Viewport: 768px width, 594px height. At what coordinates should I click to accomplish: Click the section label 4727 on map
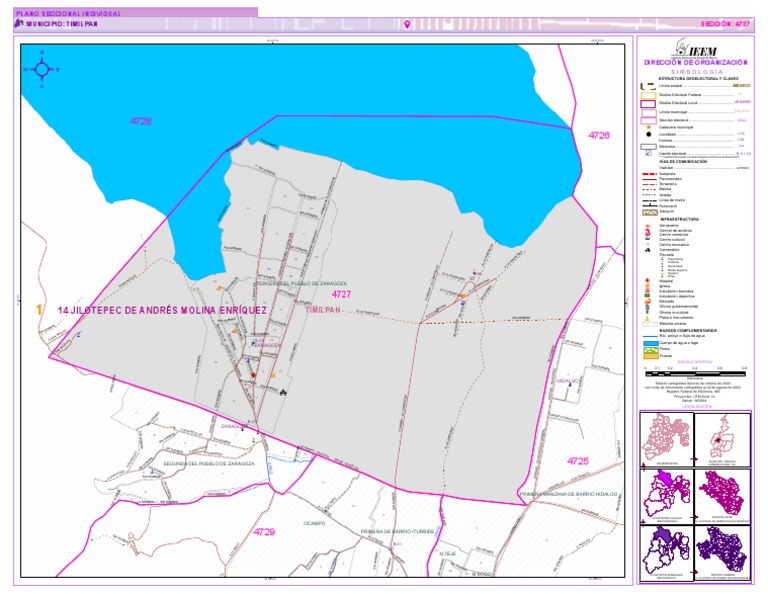(341, 294)
